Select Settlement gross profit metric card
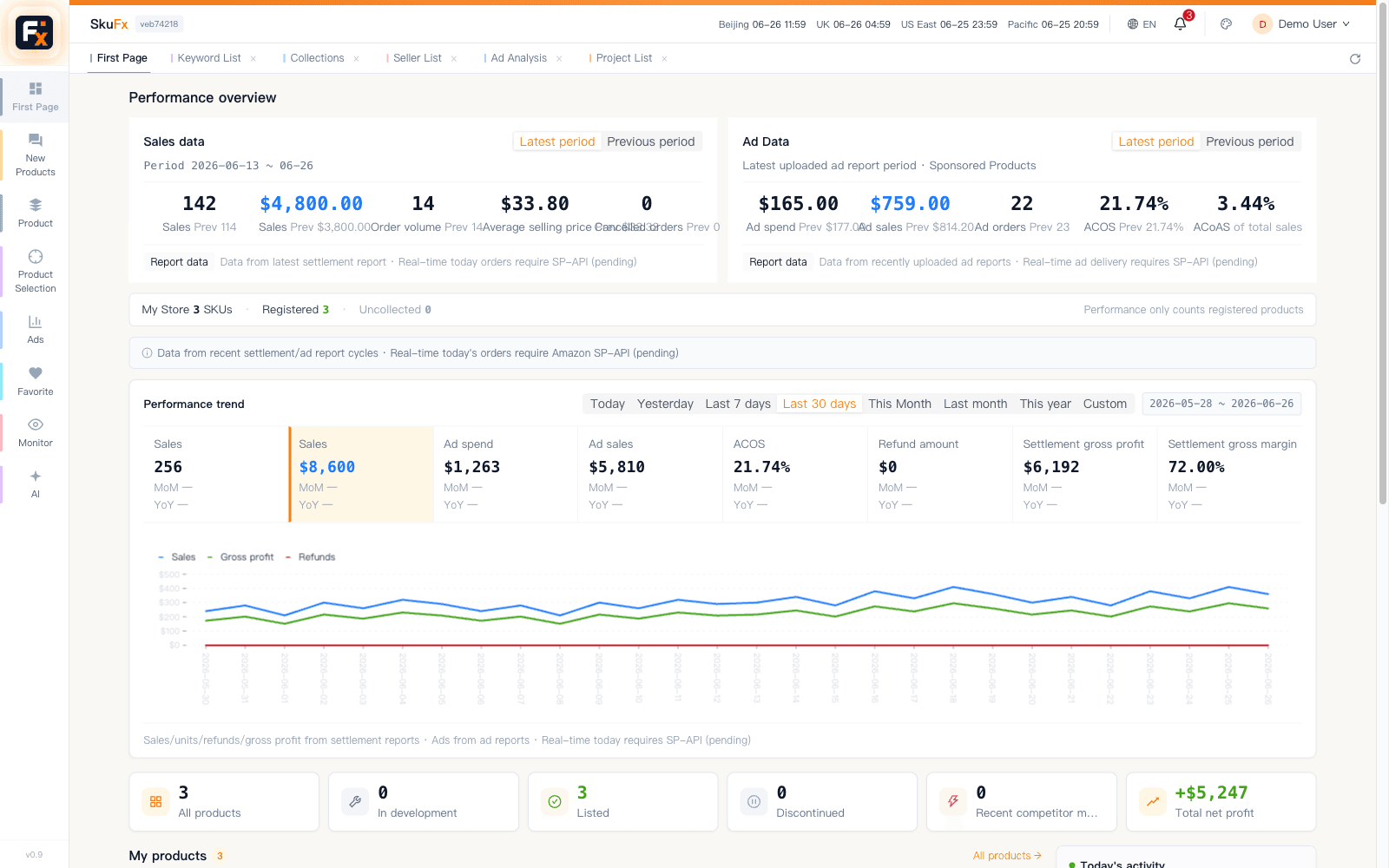Image resolution: width=1389 pixels, height=868 pixels. (x=1085, y=474)
